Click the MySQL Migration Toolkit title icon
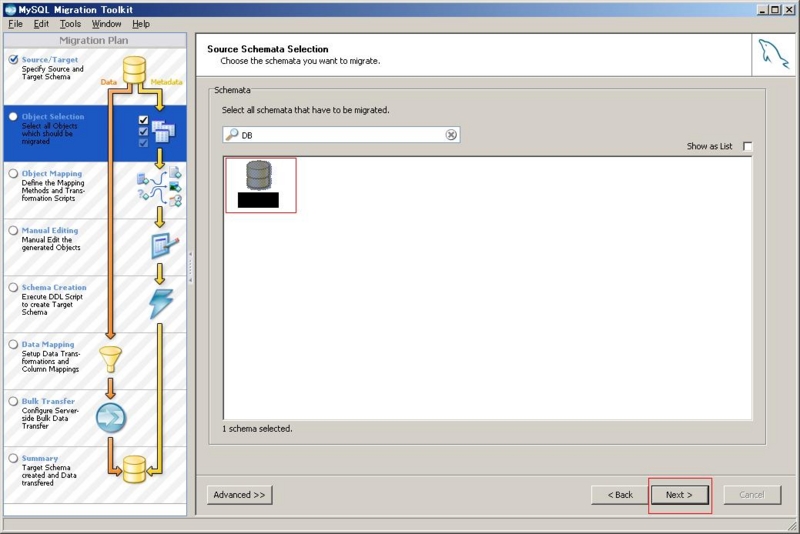The image size is (800, 534). click(x=10, y=10)
